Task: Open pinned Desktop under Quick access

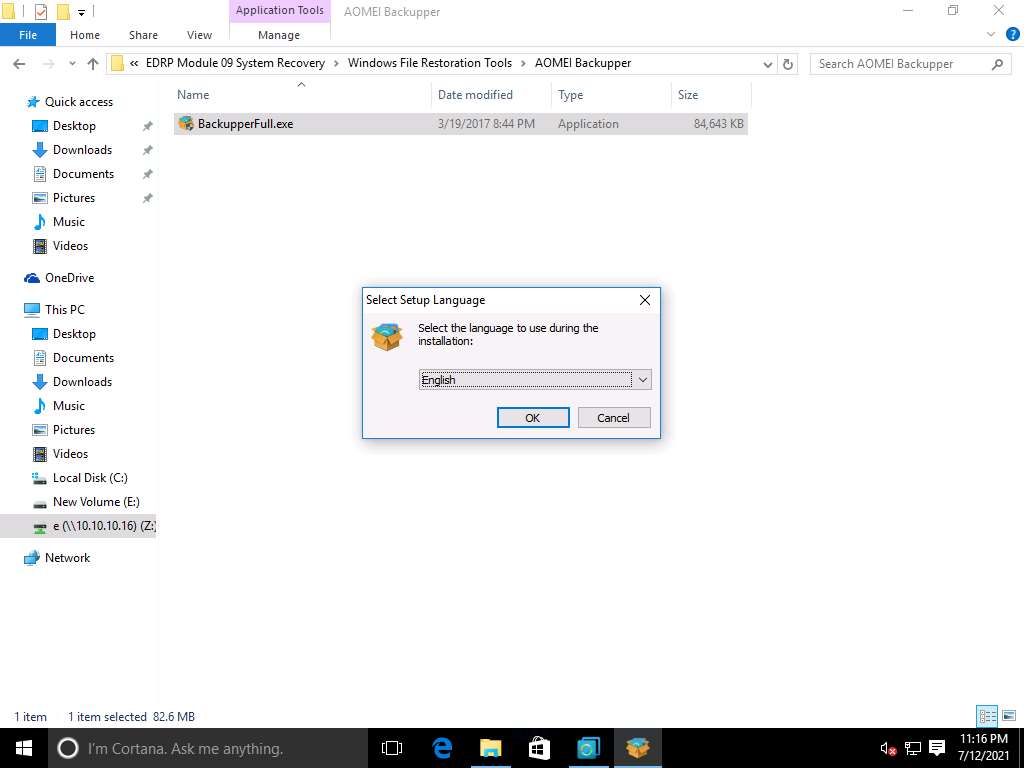Action: [x=74, y=126]
